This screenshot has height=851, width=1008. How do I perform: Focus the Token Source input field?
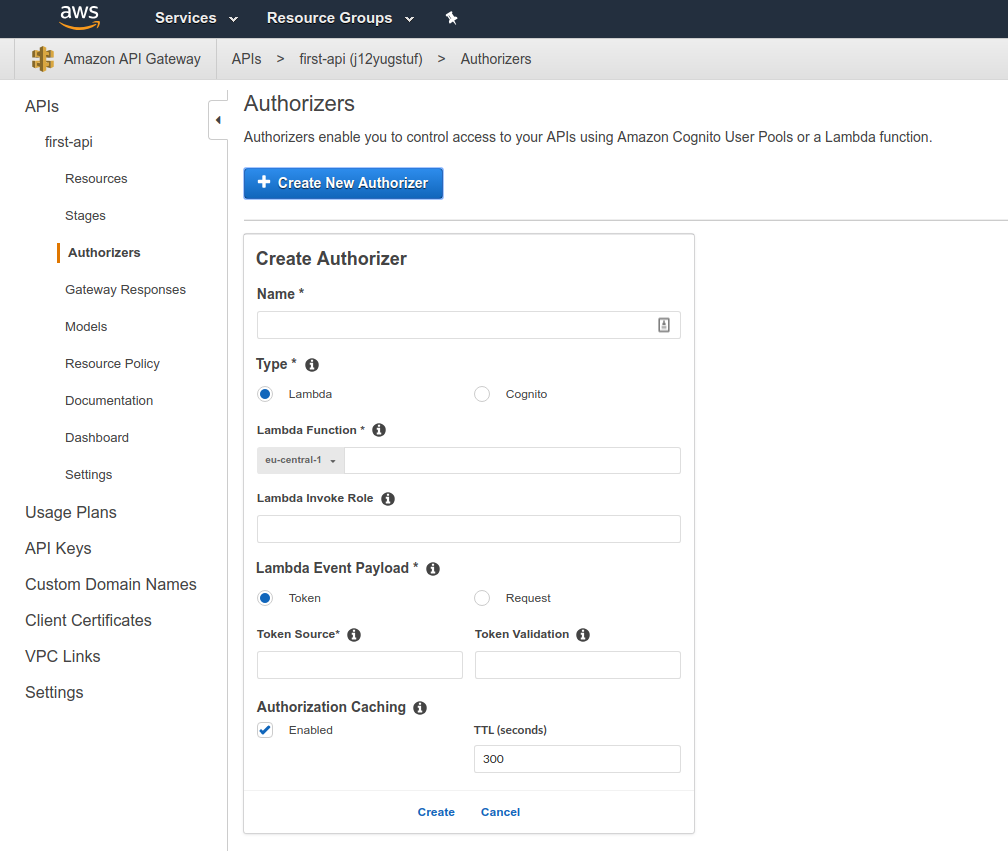359,665
